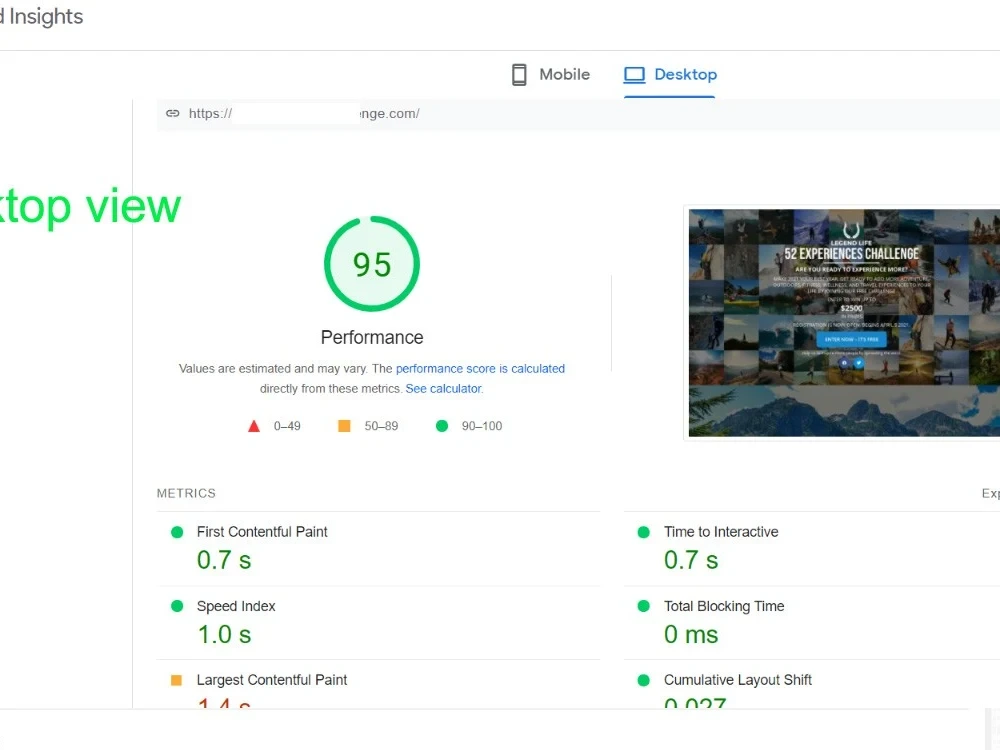Open the 'See calculator' link
The image size is (1000, 750).
(444, 388)
